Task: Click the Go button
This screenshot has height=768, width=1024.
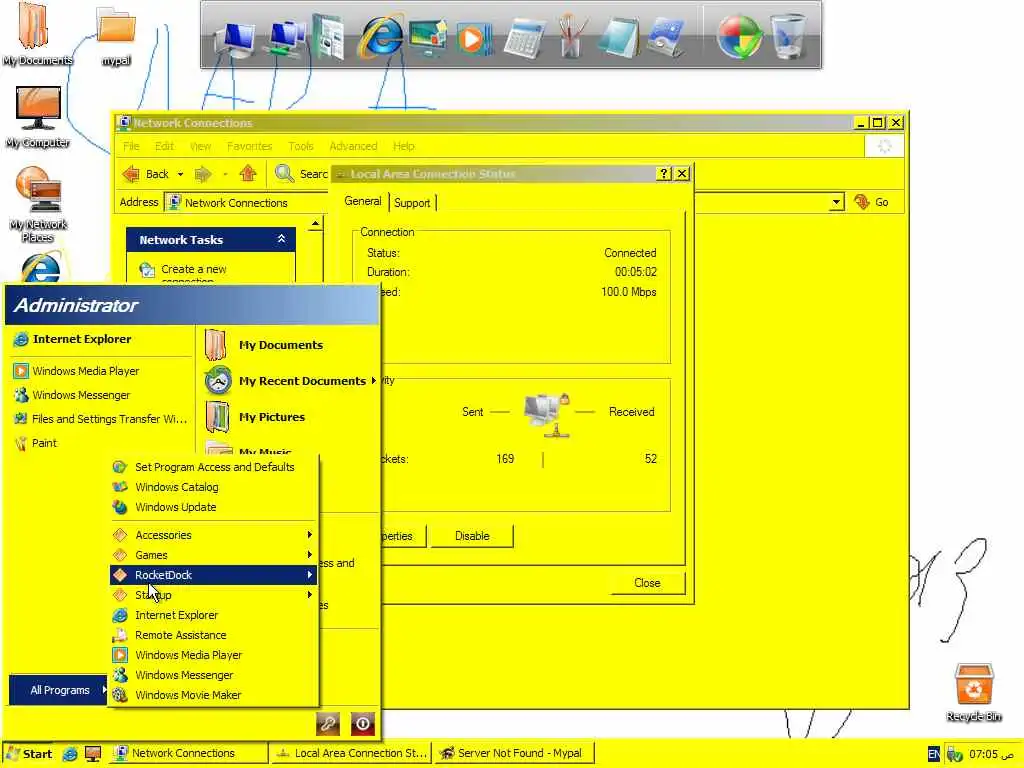Action: (x=872, y=202)
